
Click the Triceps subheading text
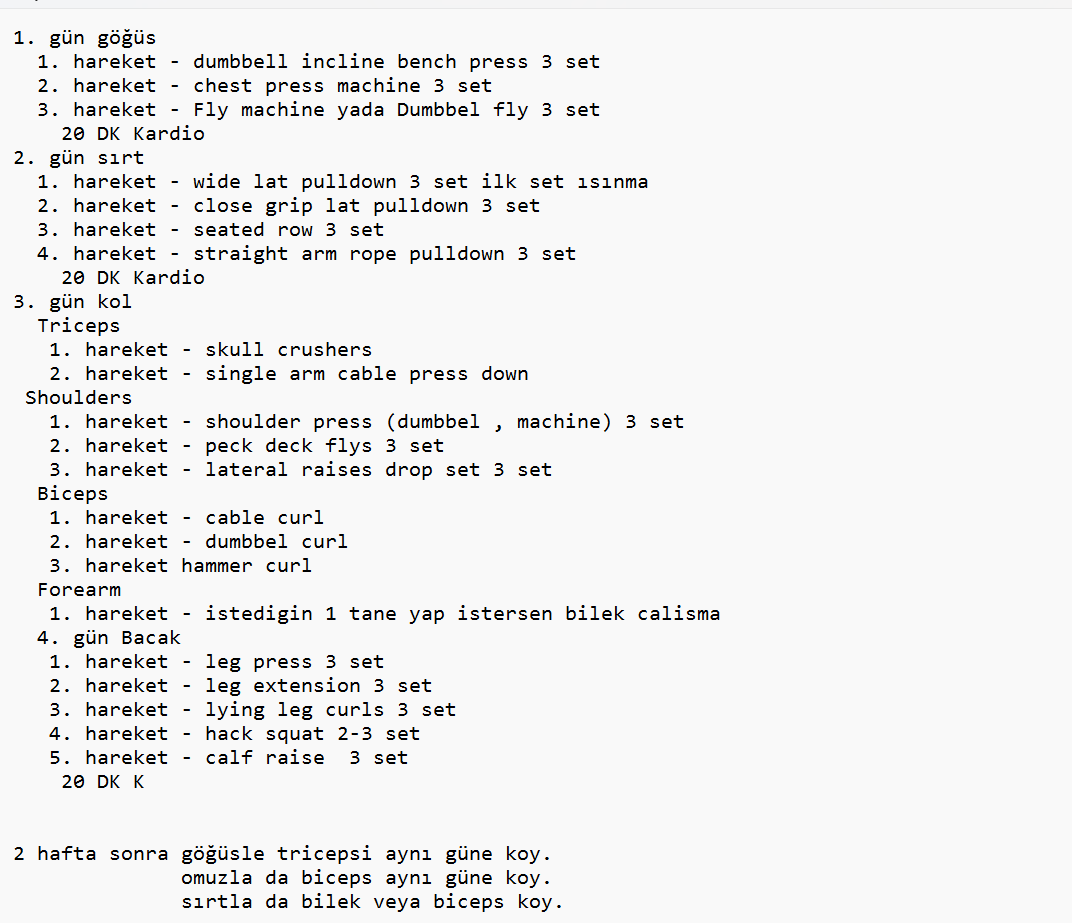pos(79,325)
